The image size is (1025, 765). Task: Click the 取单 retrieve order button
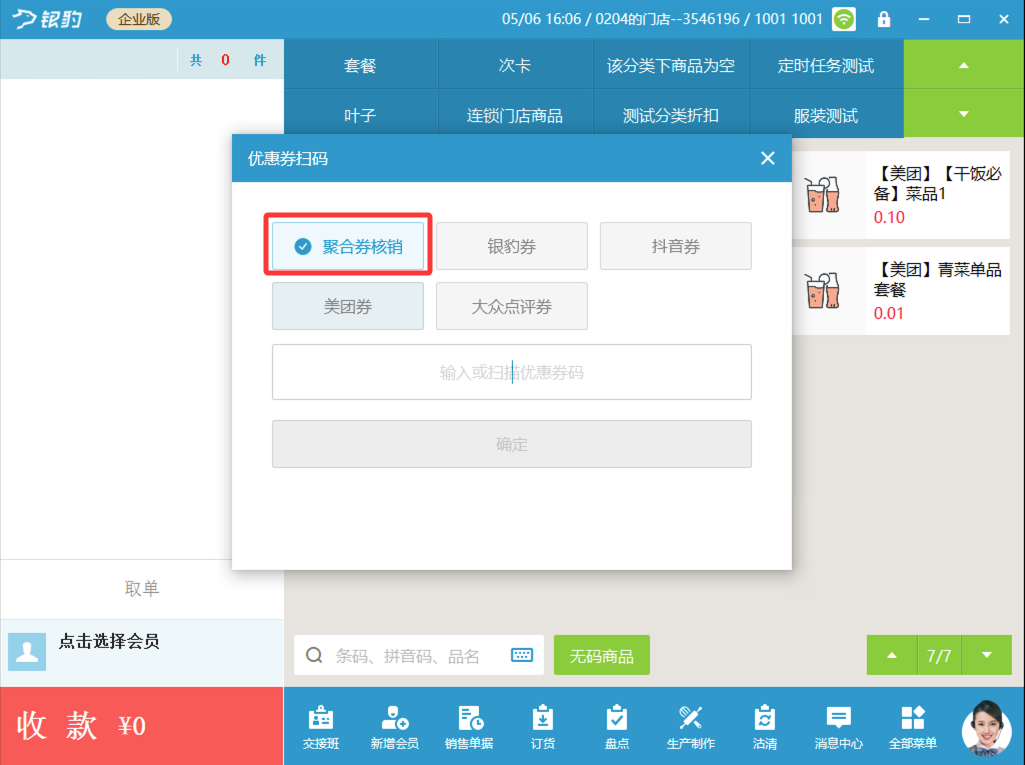142,588
